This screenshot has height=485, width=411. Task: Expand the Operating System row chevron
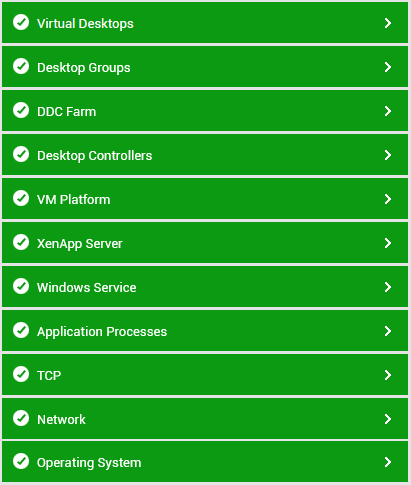coord(388,462)
